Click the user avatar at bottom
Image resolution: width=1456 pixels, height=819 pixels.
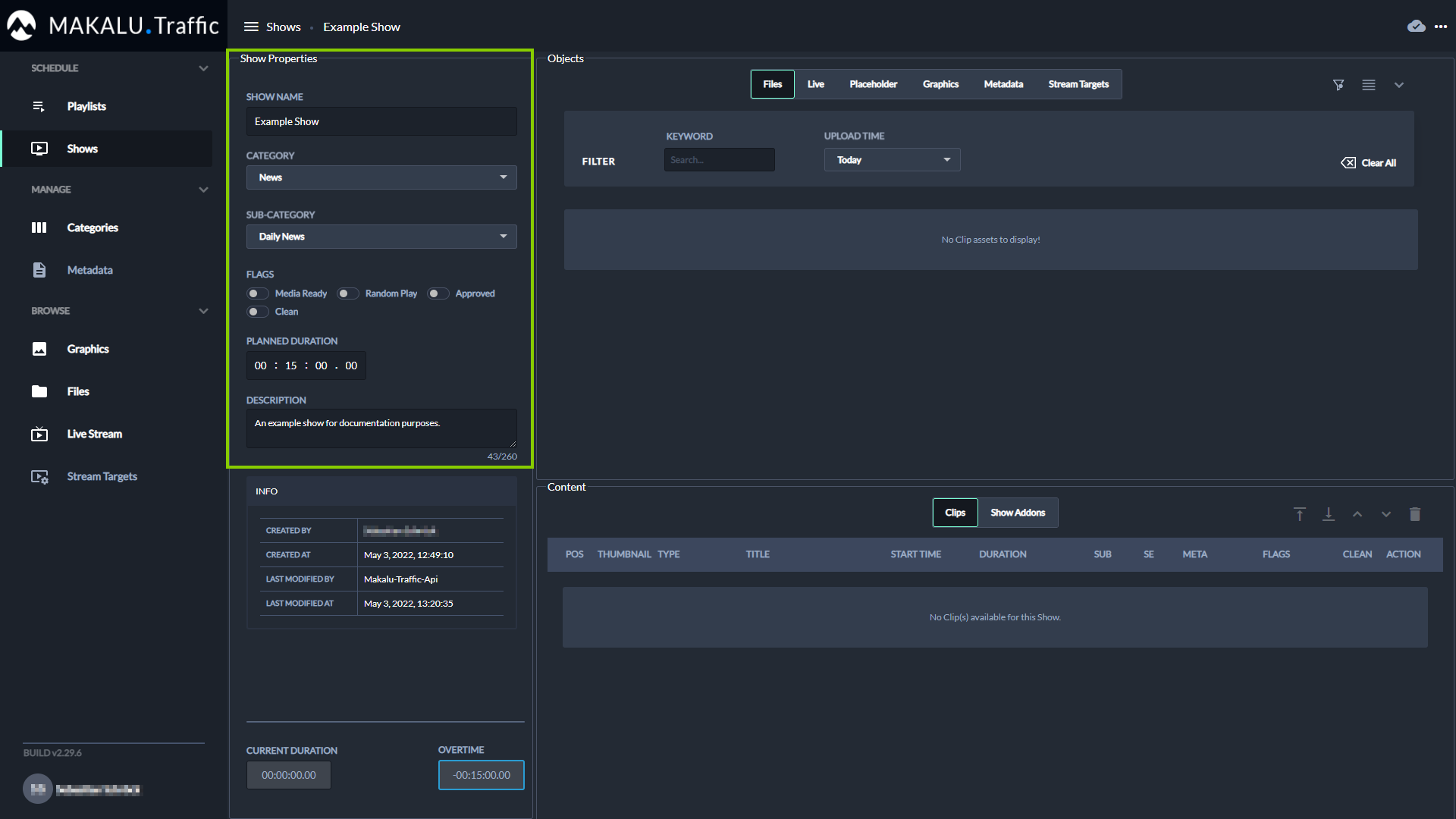(x=37, y=789)
